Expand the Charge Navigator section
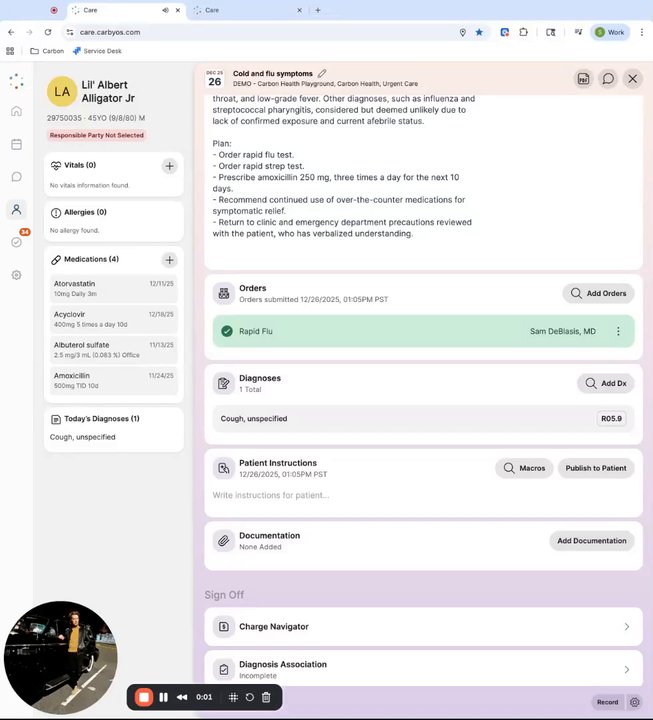Image resolution: width=653 pixels, height=720 pixels. (x=423, y=627)
